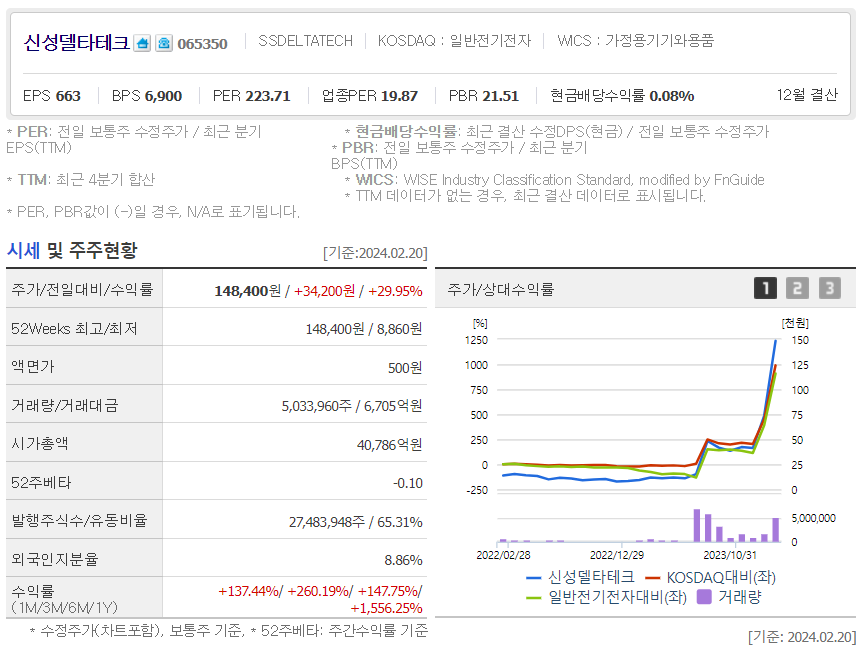Screen dimensions: 864x648
Task: Toggle the 거래량 purple legend swatch
Action: 730,597
